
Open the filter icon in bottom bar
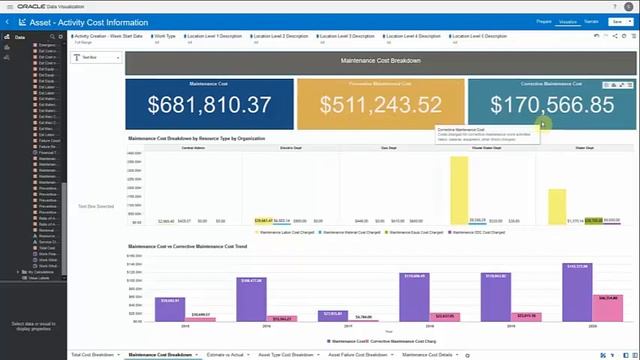(x=612, y=356)
